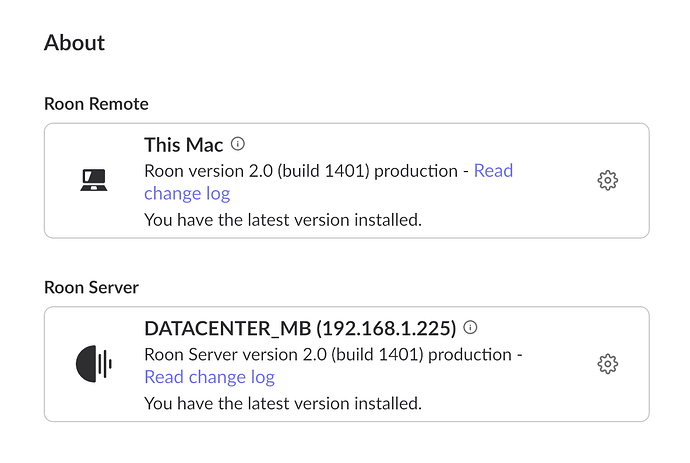
Task: Click the Roon Server section label
Action: (92, 287)
